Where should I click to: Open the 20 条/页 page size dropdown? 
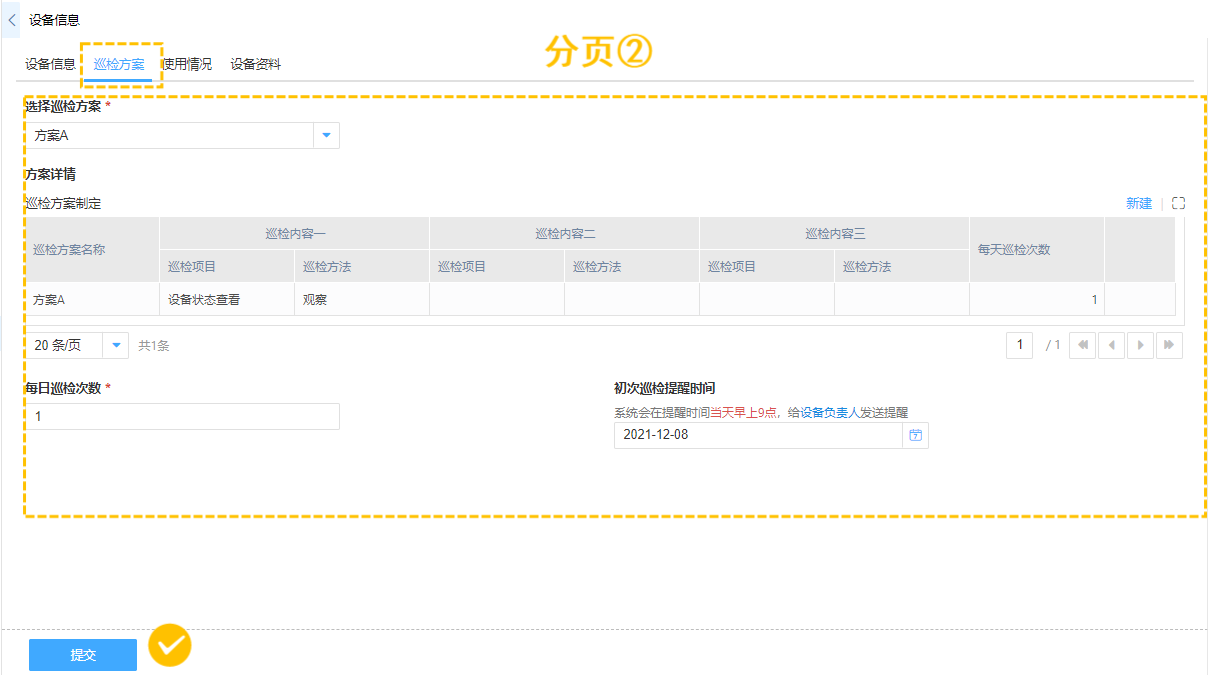pyautogui.click(x=116, y=346)
